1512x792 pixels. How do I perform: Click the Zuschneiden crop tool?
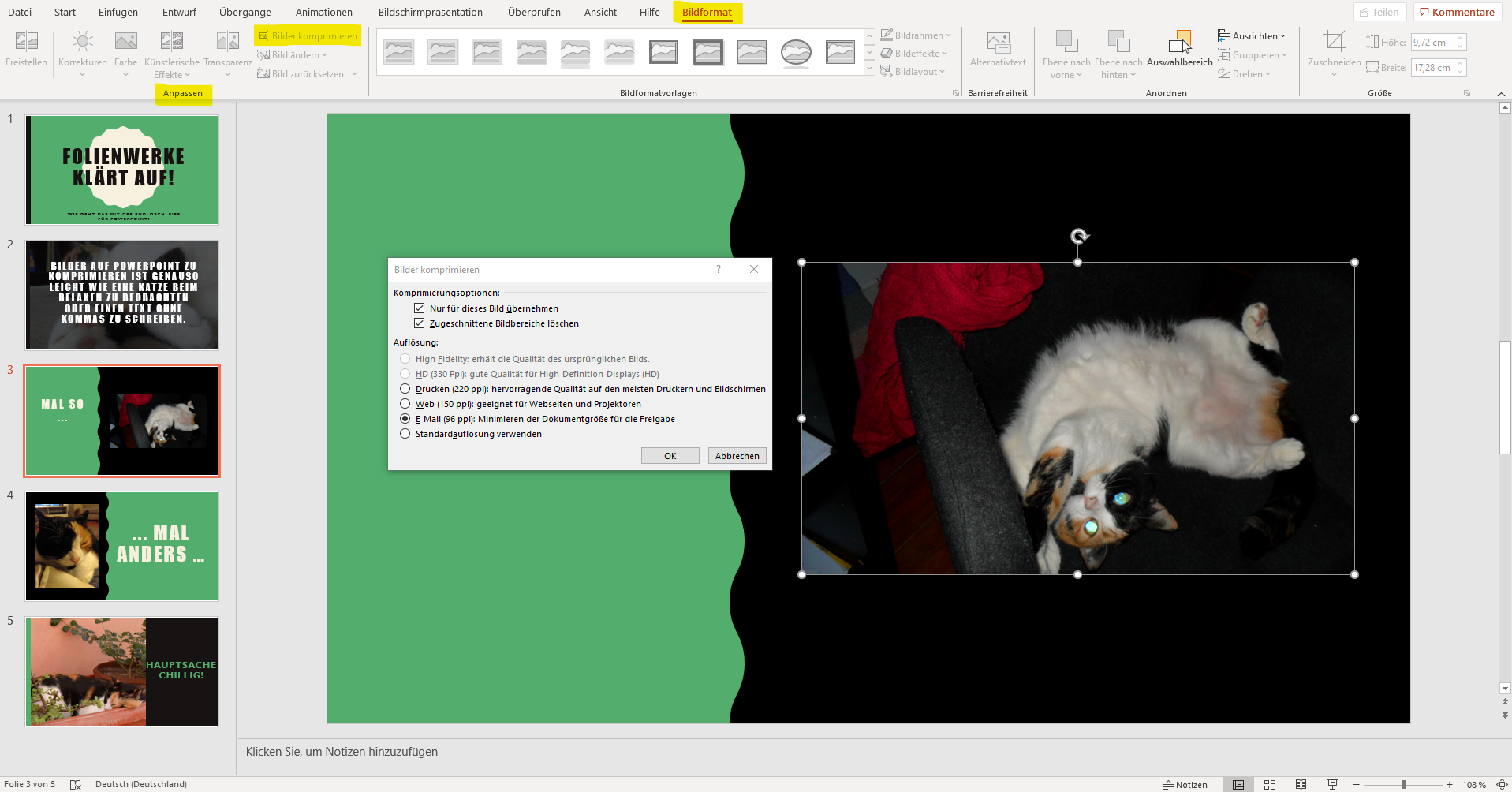[1334, 54]
